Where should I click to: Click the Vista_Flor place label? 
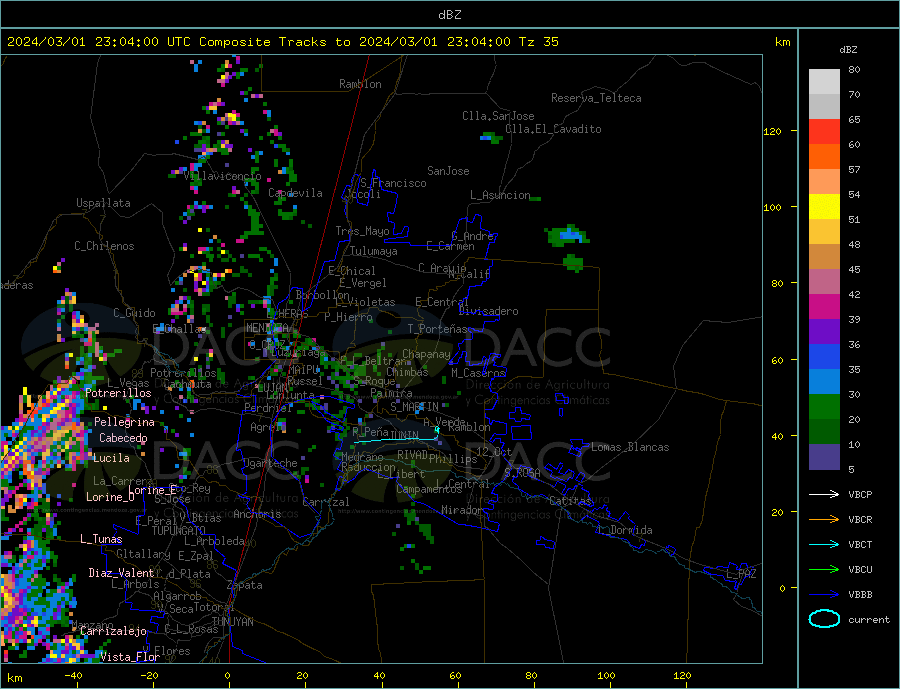click(130, 657)
